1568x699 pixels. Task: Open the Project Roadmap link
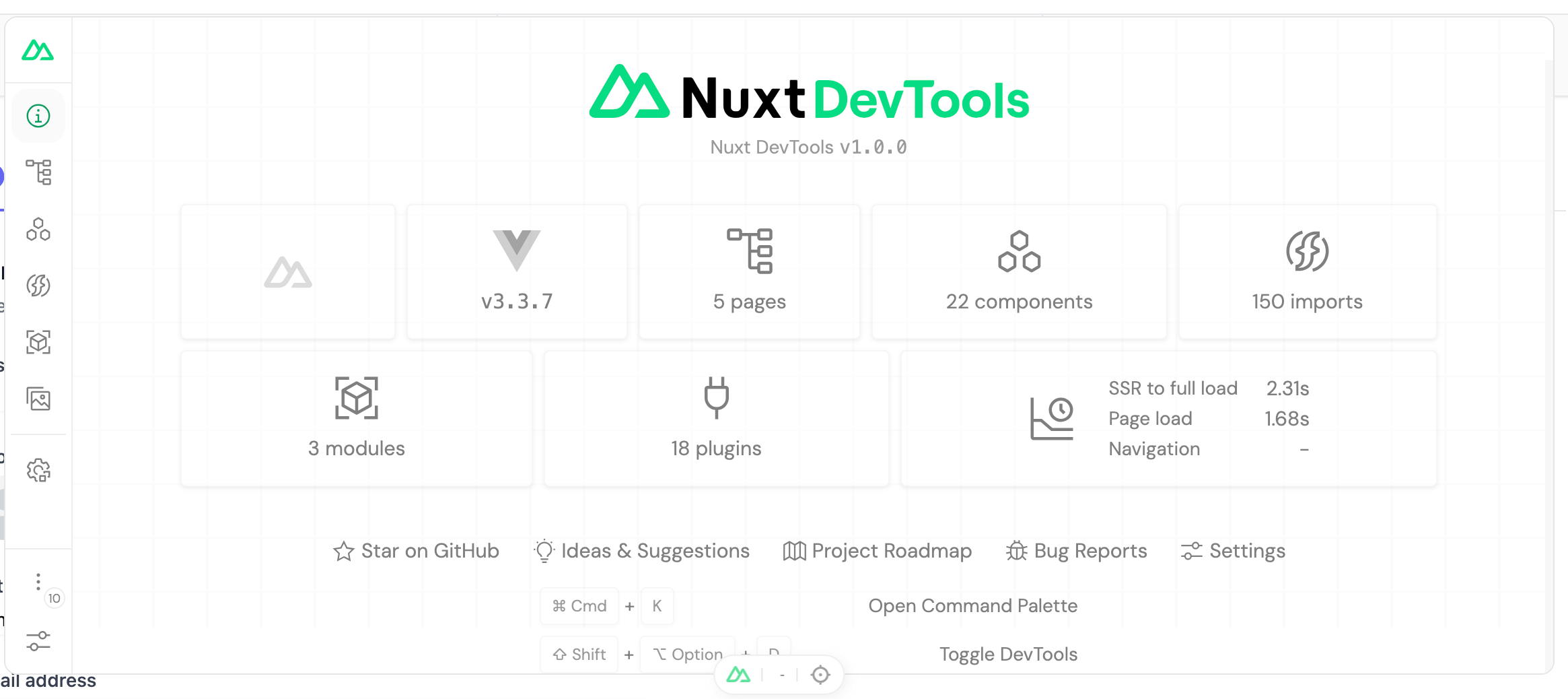click(878, 551)
